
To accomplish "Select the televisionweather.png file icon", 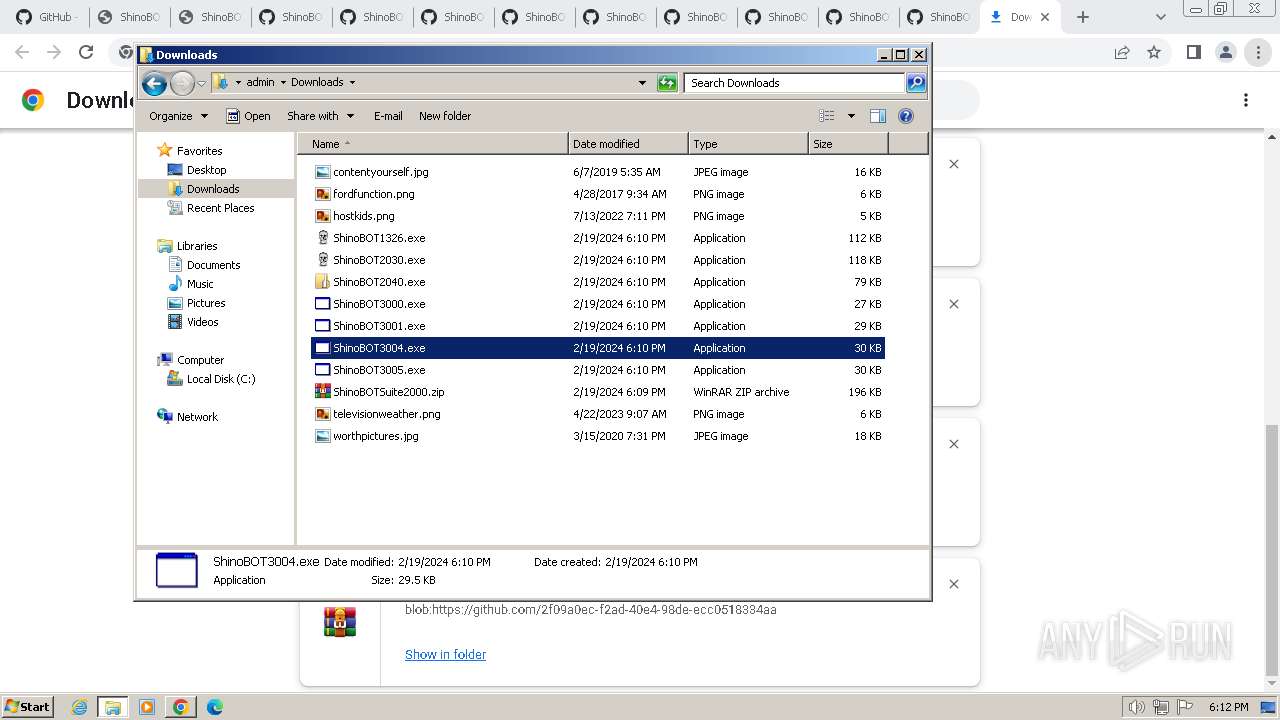I will tap(322, 414).
